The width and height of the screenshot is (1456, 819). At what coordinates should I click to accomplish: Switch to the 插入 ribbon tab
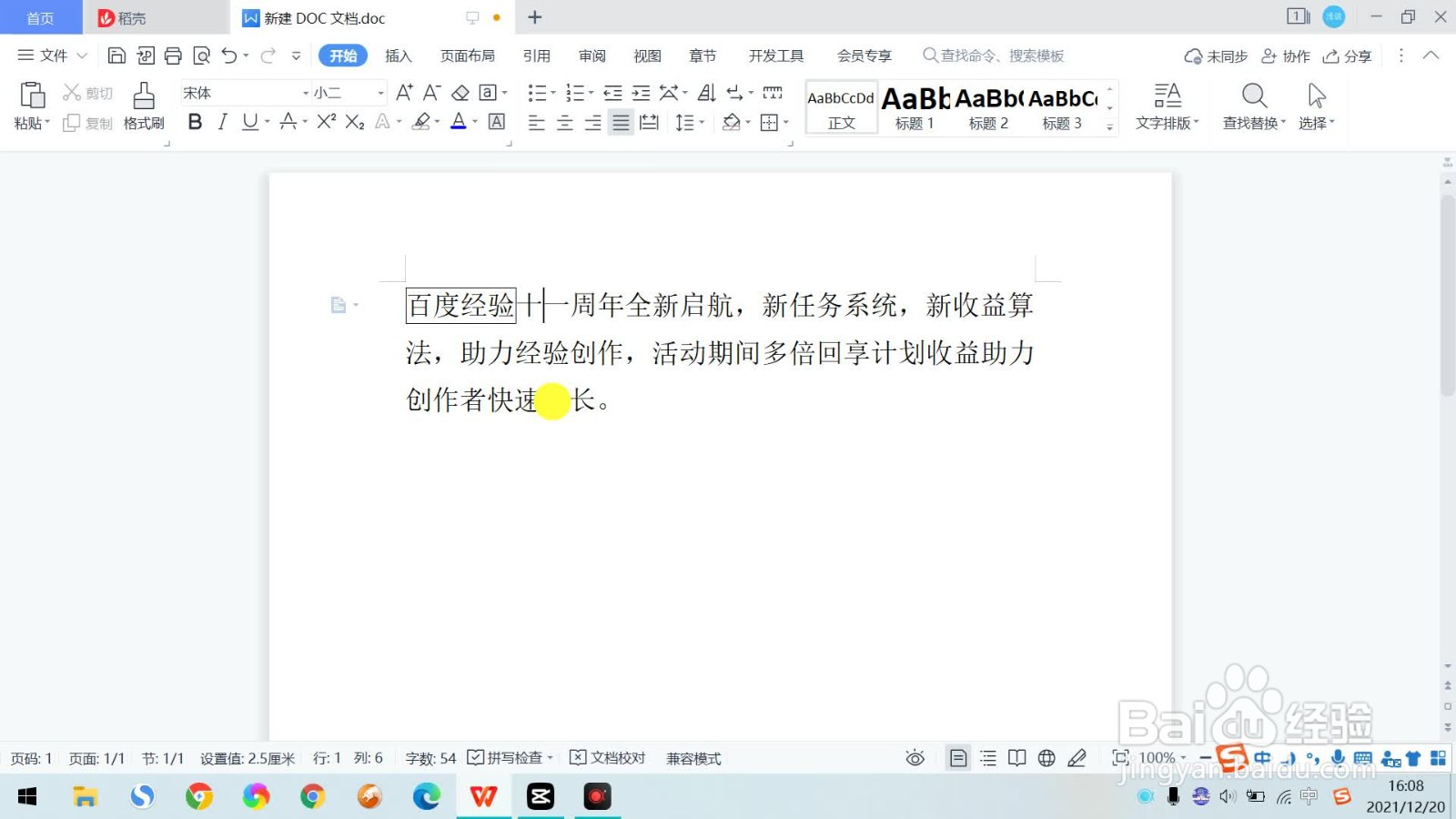(399, 56)
